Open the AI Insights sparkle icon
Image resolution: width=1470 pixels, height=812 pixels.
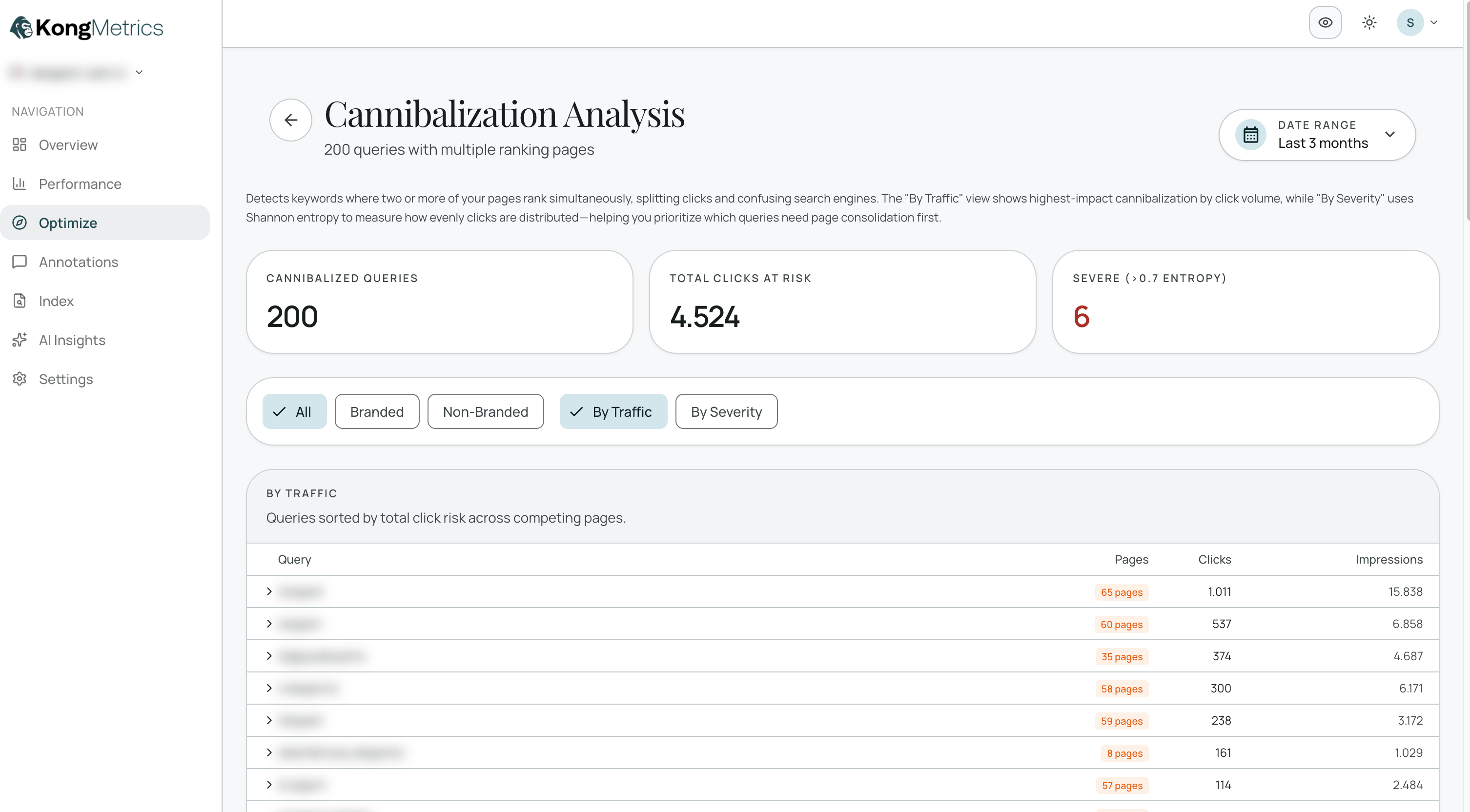click(x=20, y=340)
